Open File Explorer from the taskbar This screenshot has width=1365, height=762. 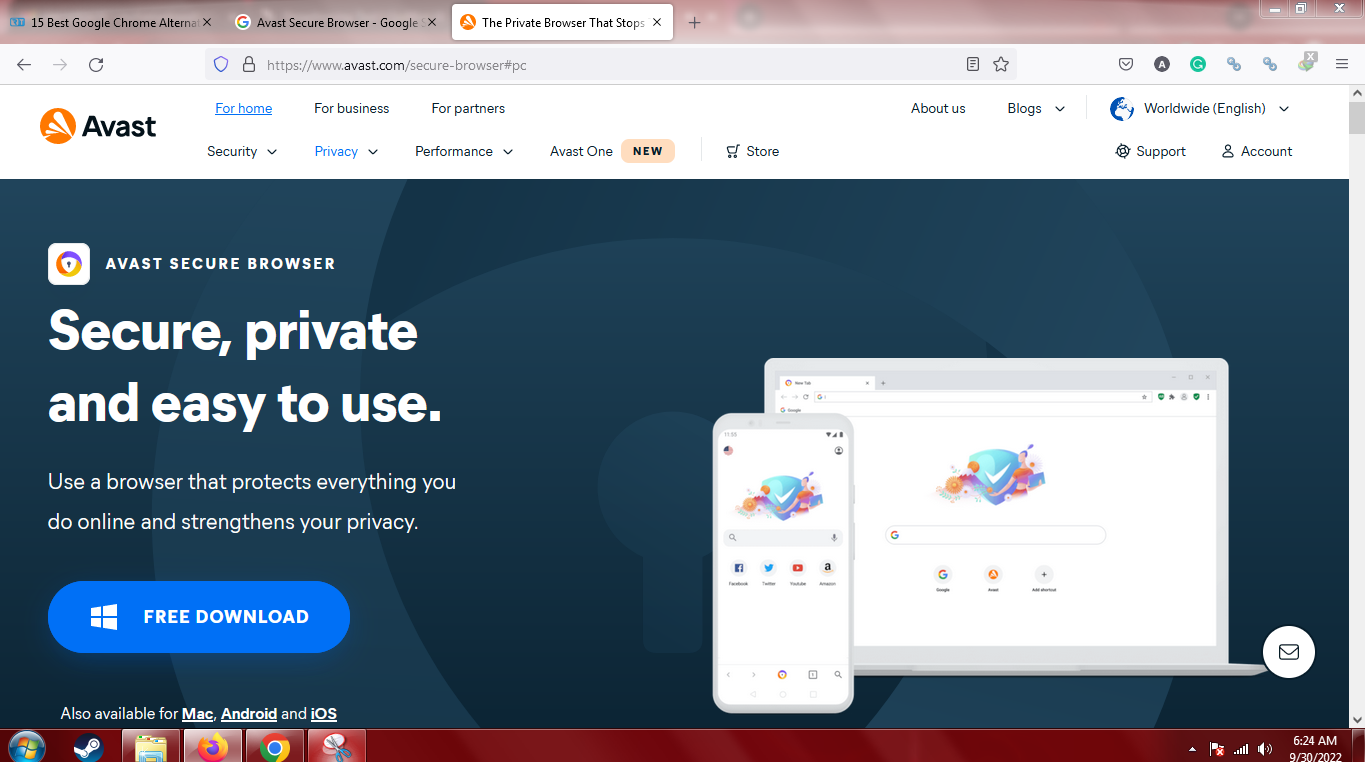pyautogui.click(x=151, y=747)
